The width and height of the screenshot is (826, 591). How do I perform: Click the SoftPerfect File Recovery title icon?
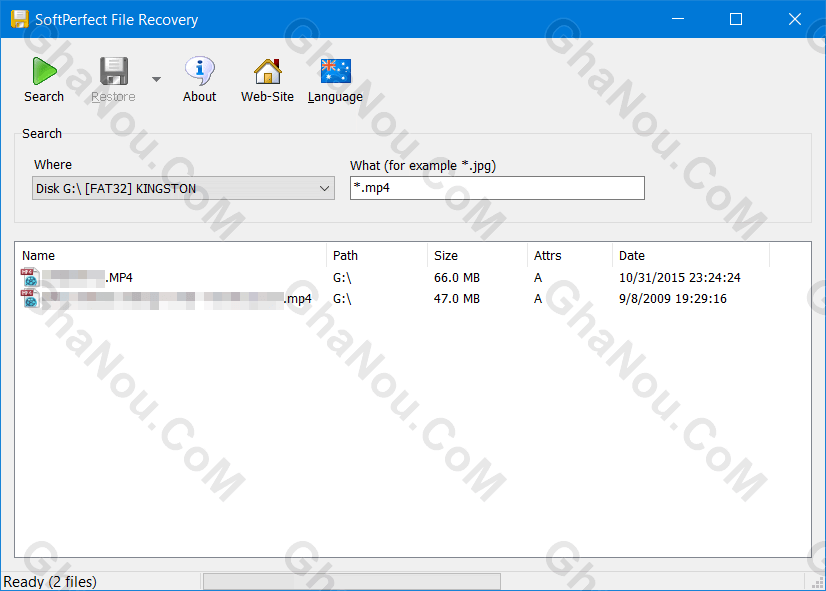[19, 19]
